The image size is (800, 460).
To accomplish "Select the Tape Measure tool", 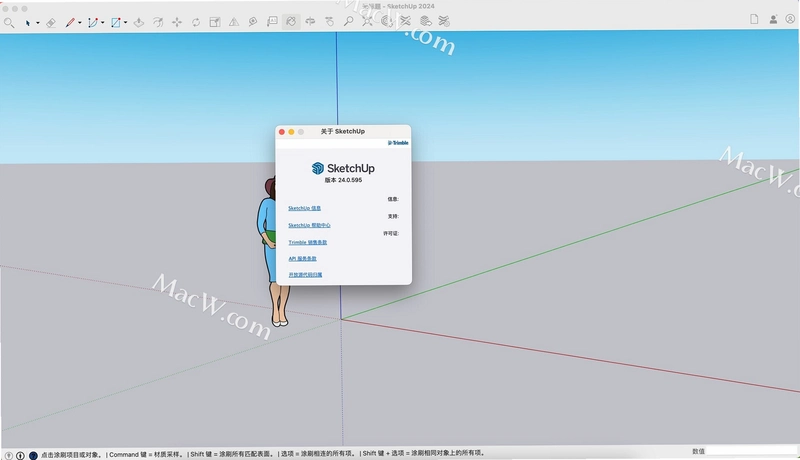I will pos(253,22).
